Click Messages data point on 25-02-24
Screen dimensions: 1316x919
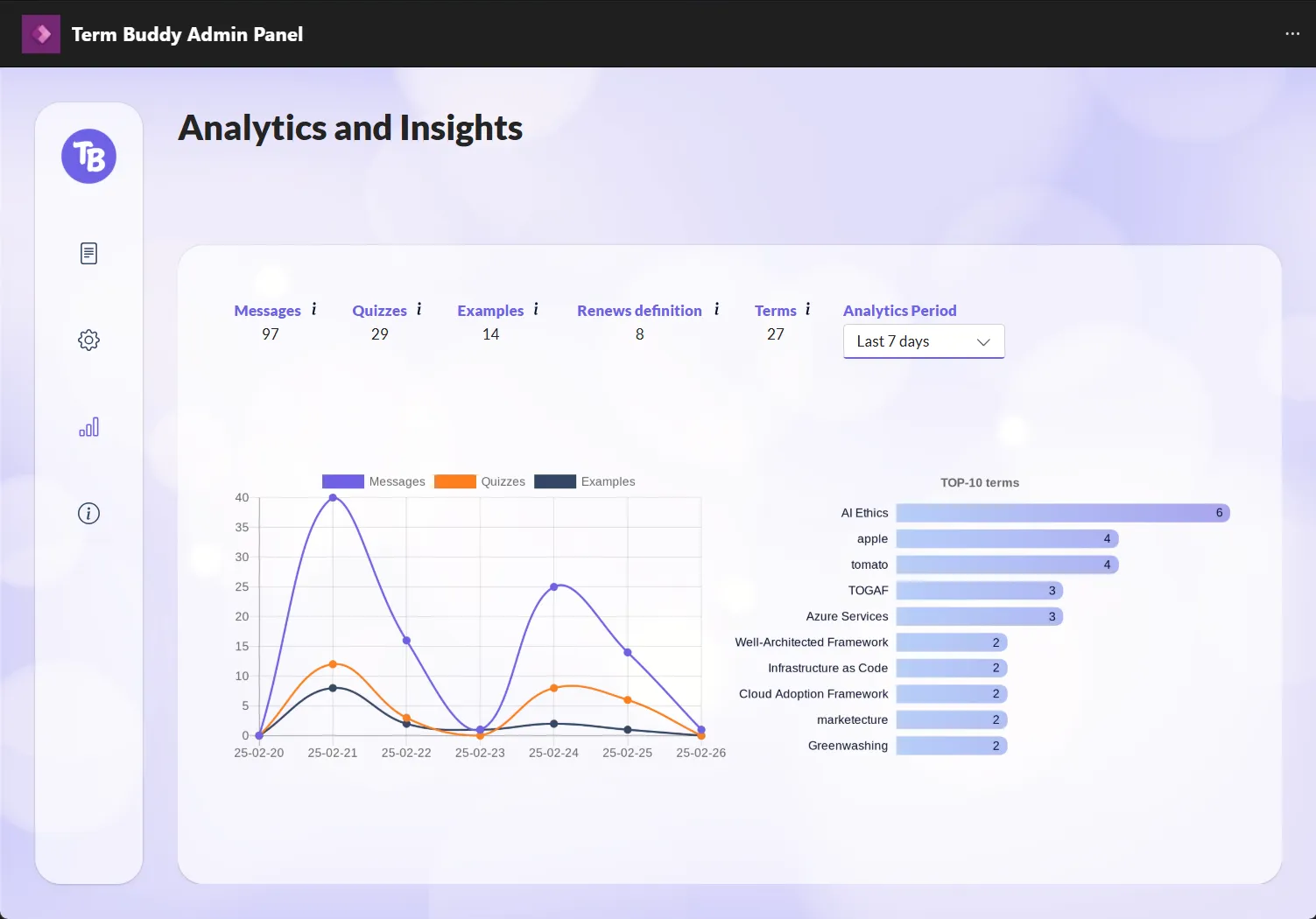click(553, 586)
